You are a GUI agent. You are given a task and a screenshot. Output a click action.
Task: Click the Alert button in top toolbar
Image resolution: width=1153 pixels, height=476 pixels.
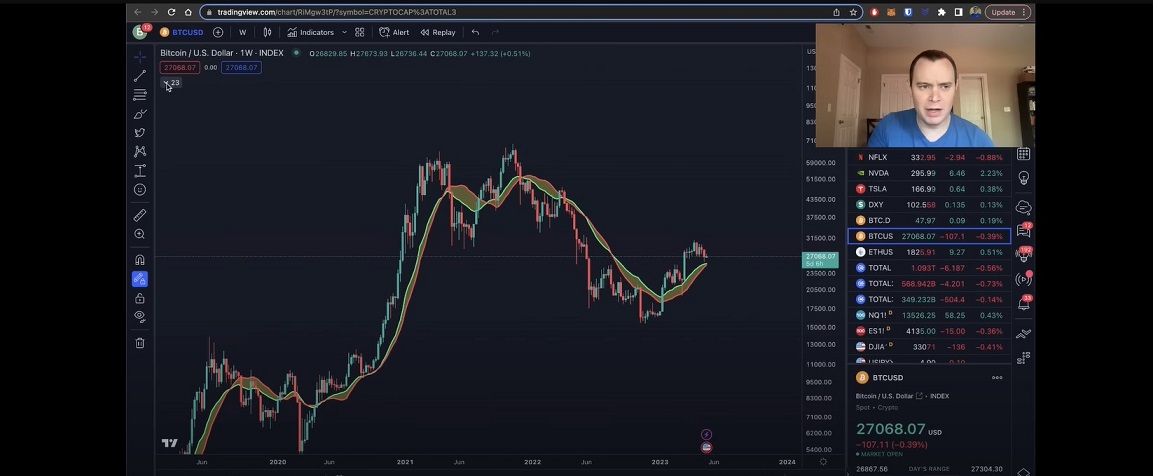click(394, 32)
